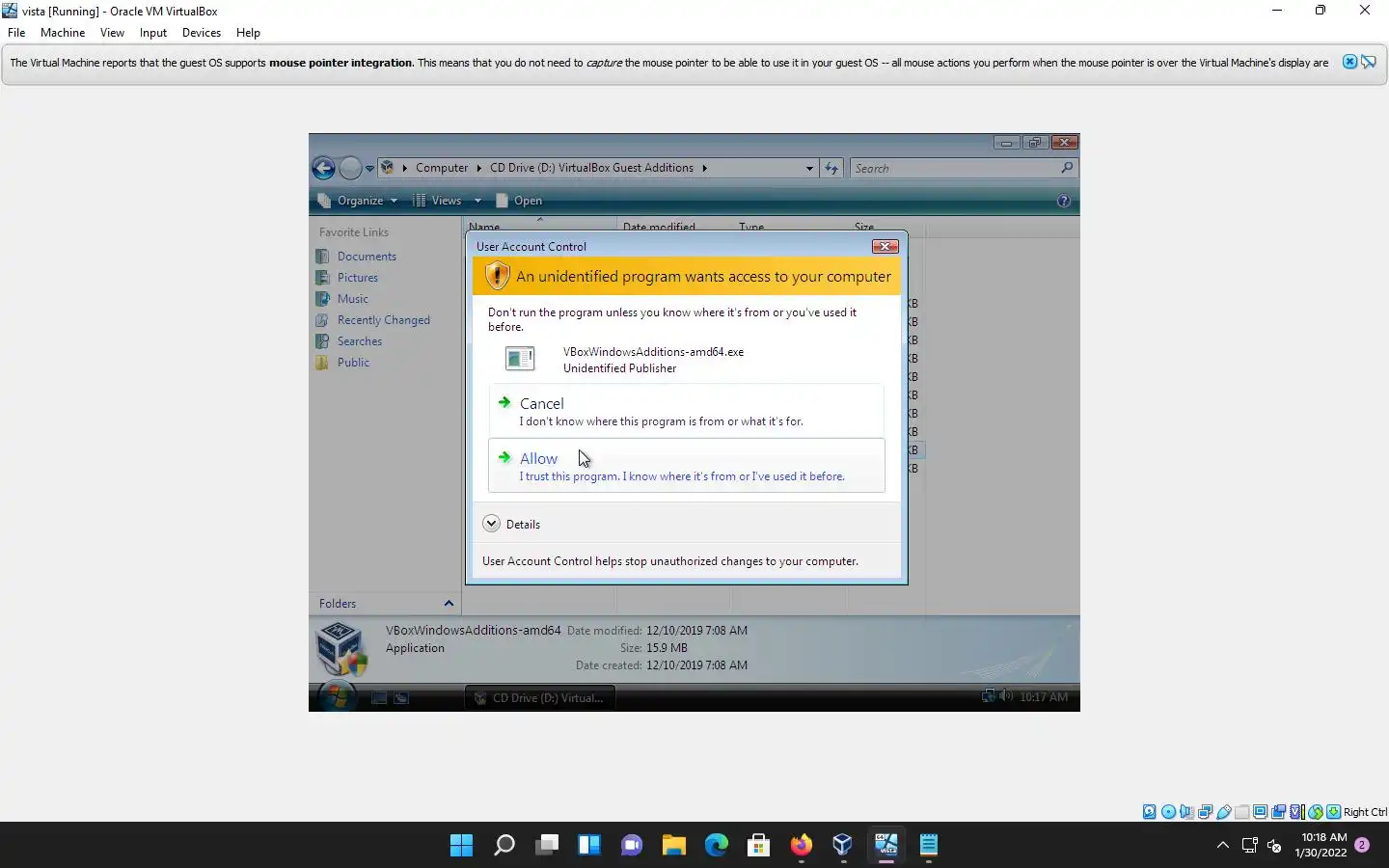Click Computer in the address bar
The image size is (1389, 868).
pyautogui.click(x=442, y=168)
